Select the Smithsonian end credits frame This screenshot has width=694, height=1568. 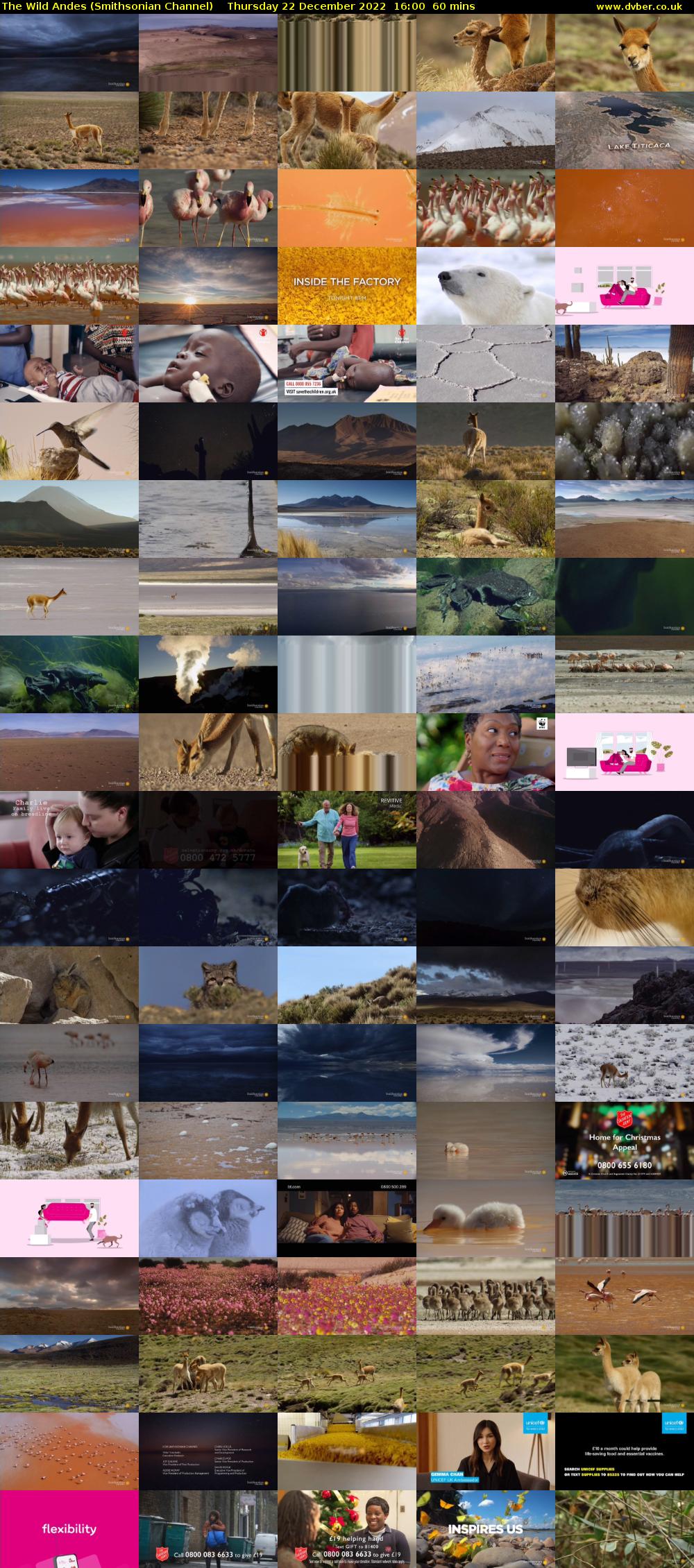(208, 1451)
